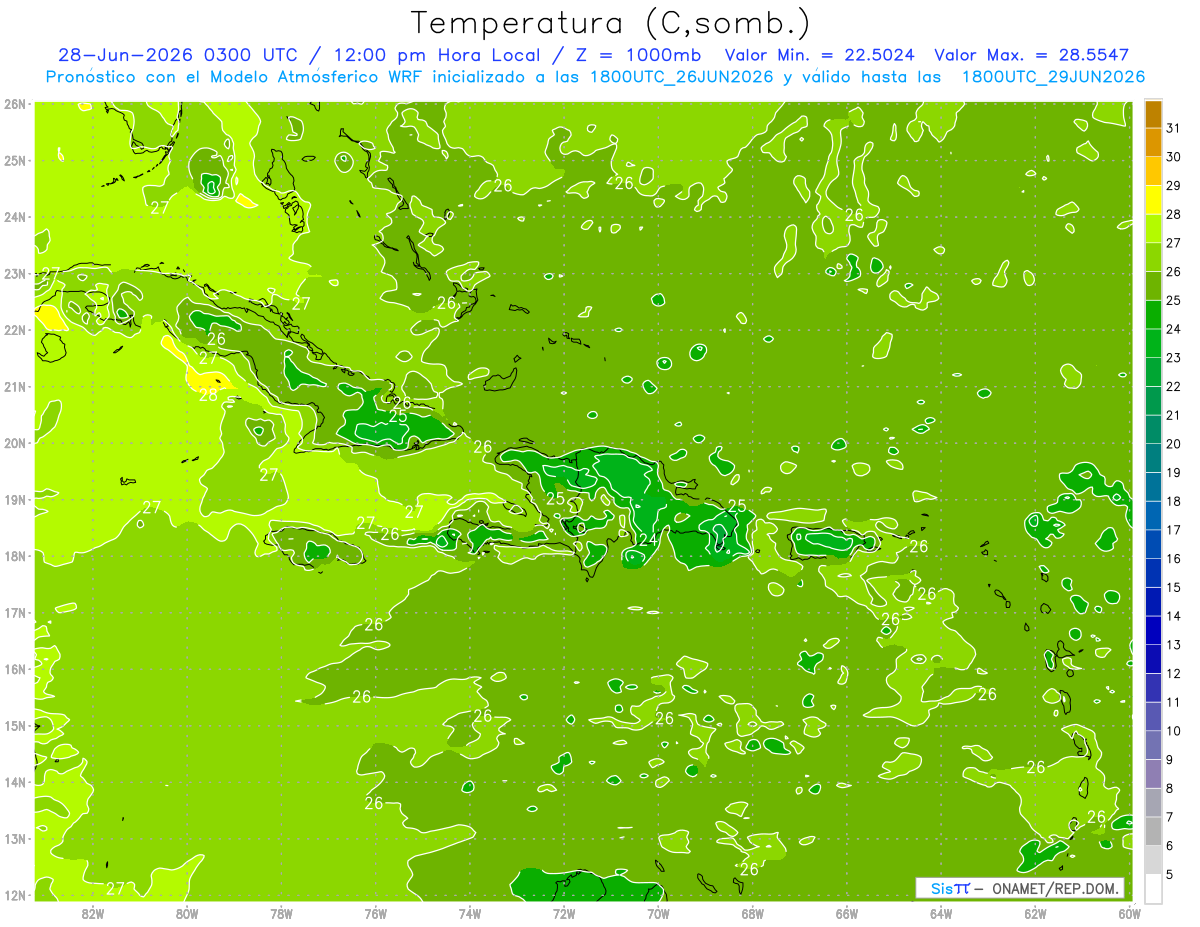Image resolution: width=1200 pixels, height=927 pixels.
Task: Click the '82W' longitude axis label
Action: coord(93,912)
